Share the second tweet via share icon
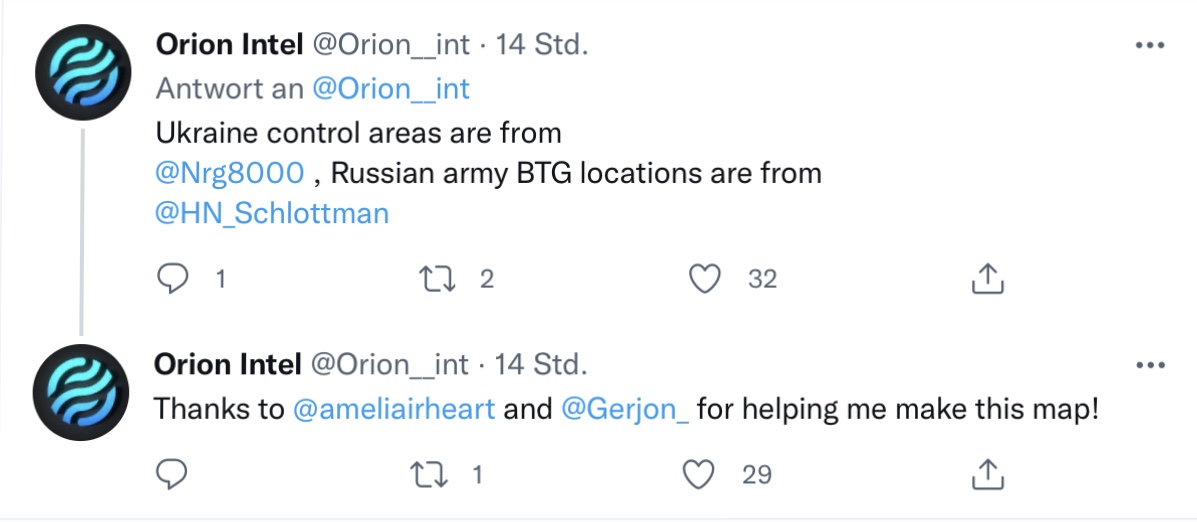 987,473
